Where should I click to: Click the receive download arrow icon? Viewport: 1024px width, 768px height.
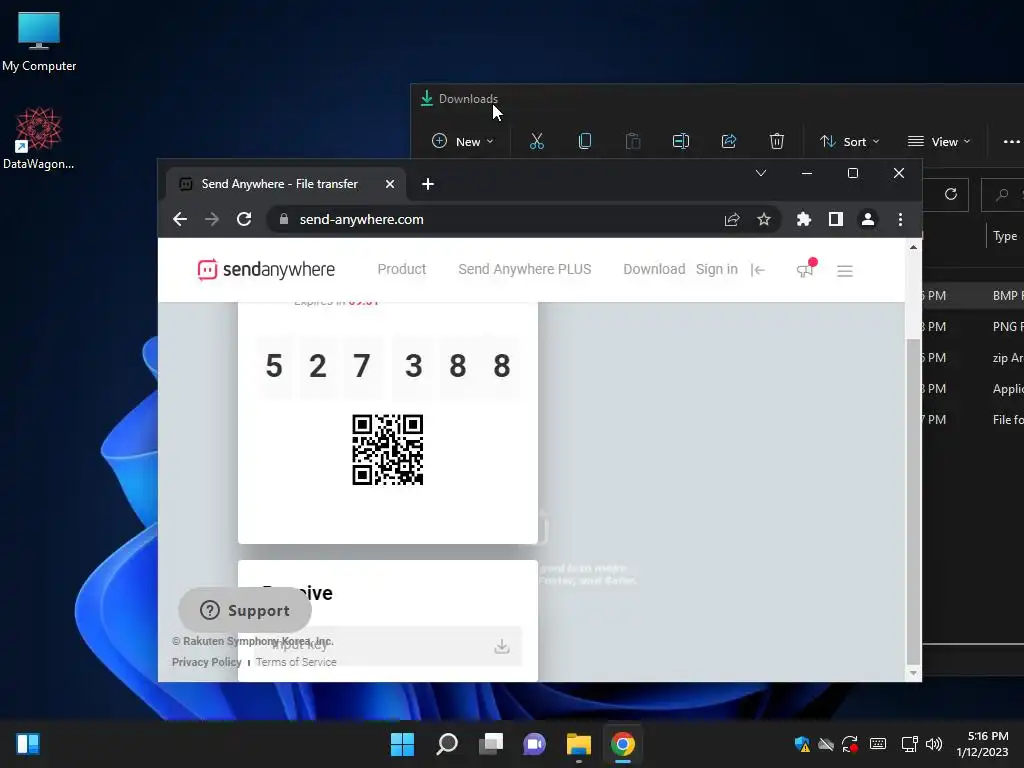(502, 646)
